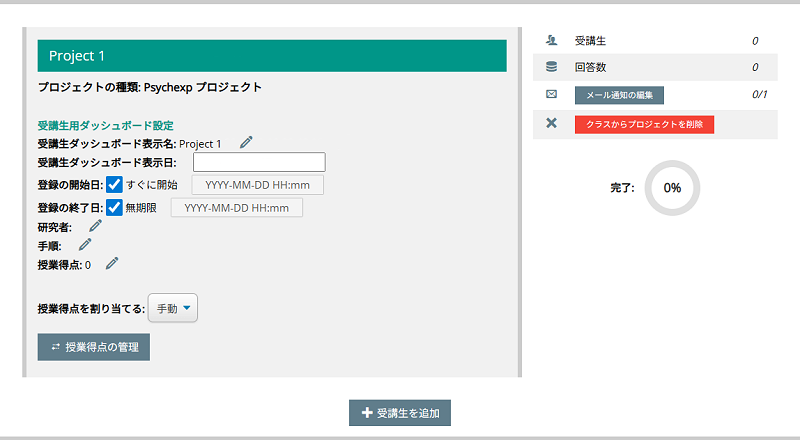Click the 0% completion progress ring

pos(672,187)
